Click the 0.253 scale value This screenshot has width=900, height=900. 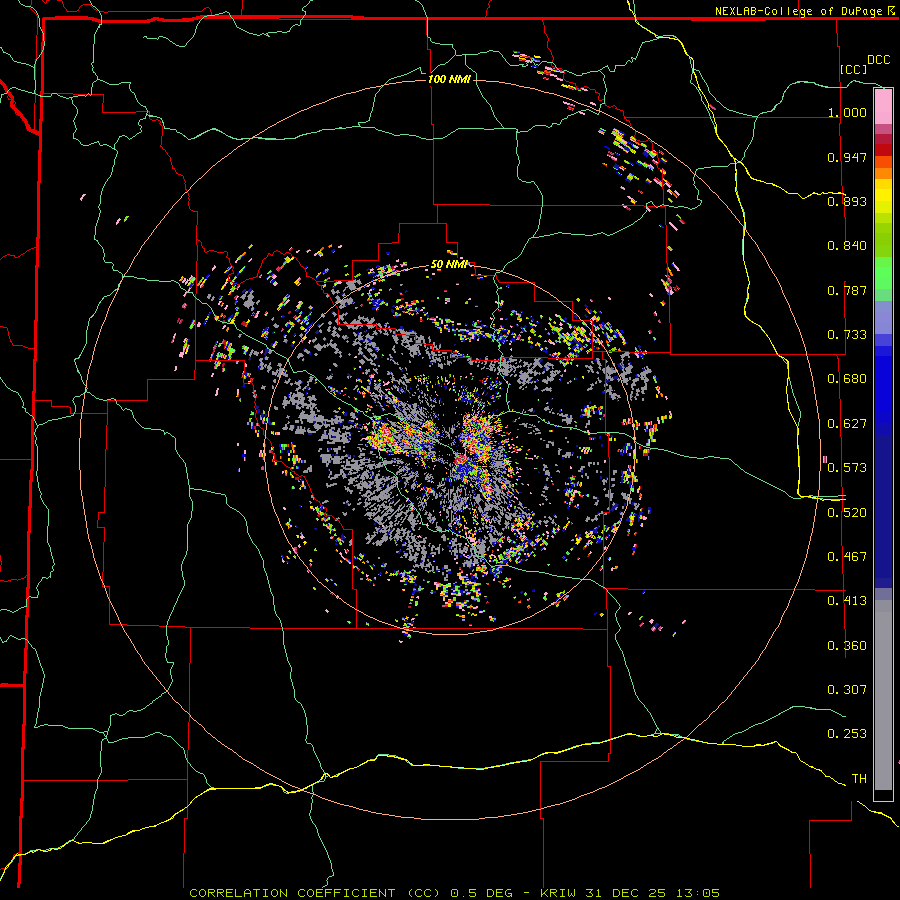847,734
